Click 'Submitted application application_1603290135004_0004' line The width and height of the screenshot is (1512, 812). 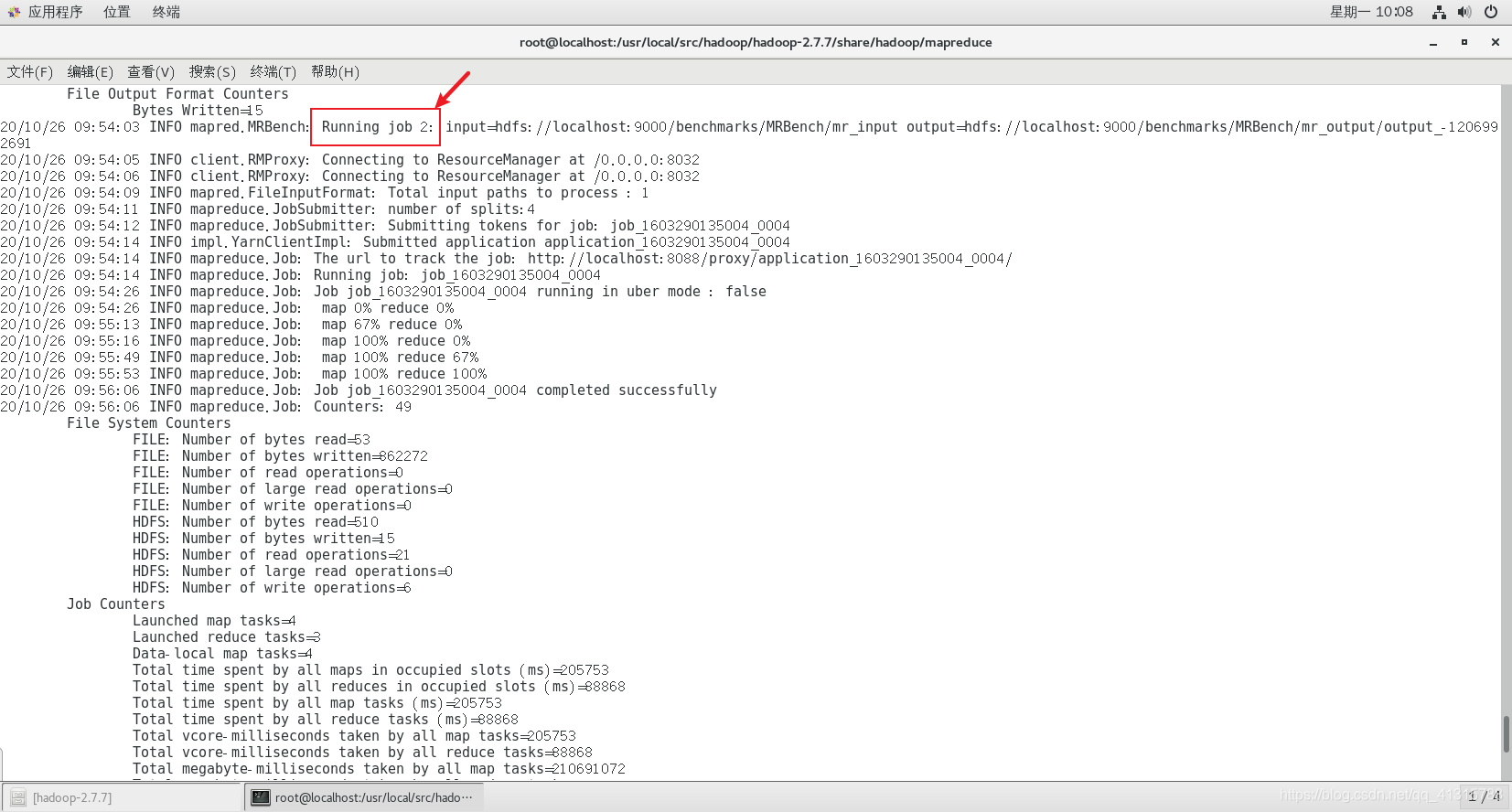pos(395,242)
